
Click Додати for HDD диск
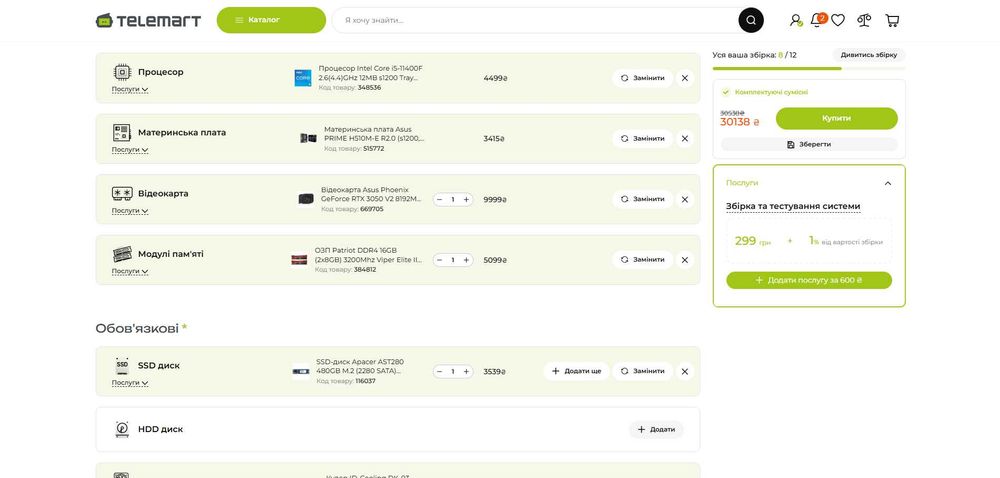(x=656, y=430)
